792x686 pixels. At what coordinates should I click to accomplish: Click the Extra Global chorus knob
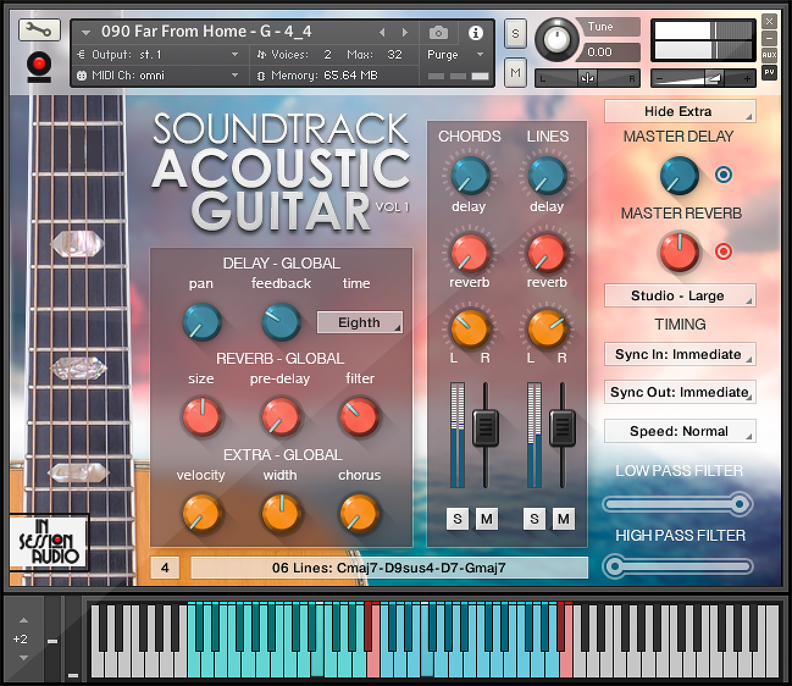click(360, 514)
